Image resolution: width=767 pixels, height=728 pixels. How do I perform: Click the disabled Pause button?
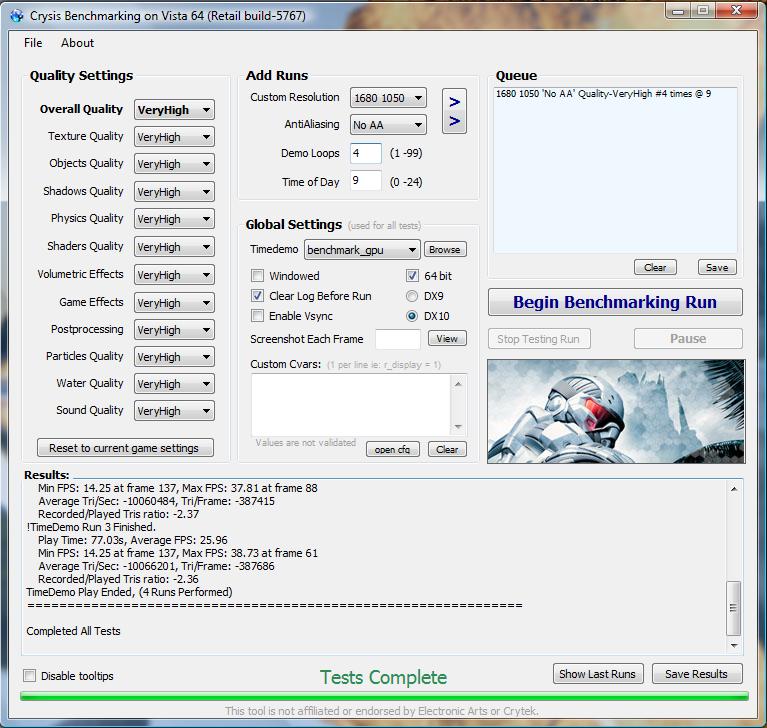pyautogui.click(x=688, y=339)
